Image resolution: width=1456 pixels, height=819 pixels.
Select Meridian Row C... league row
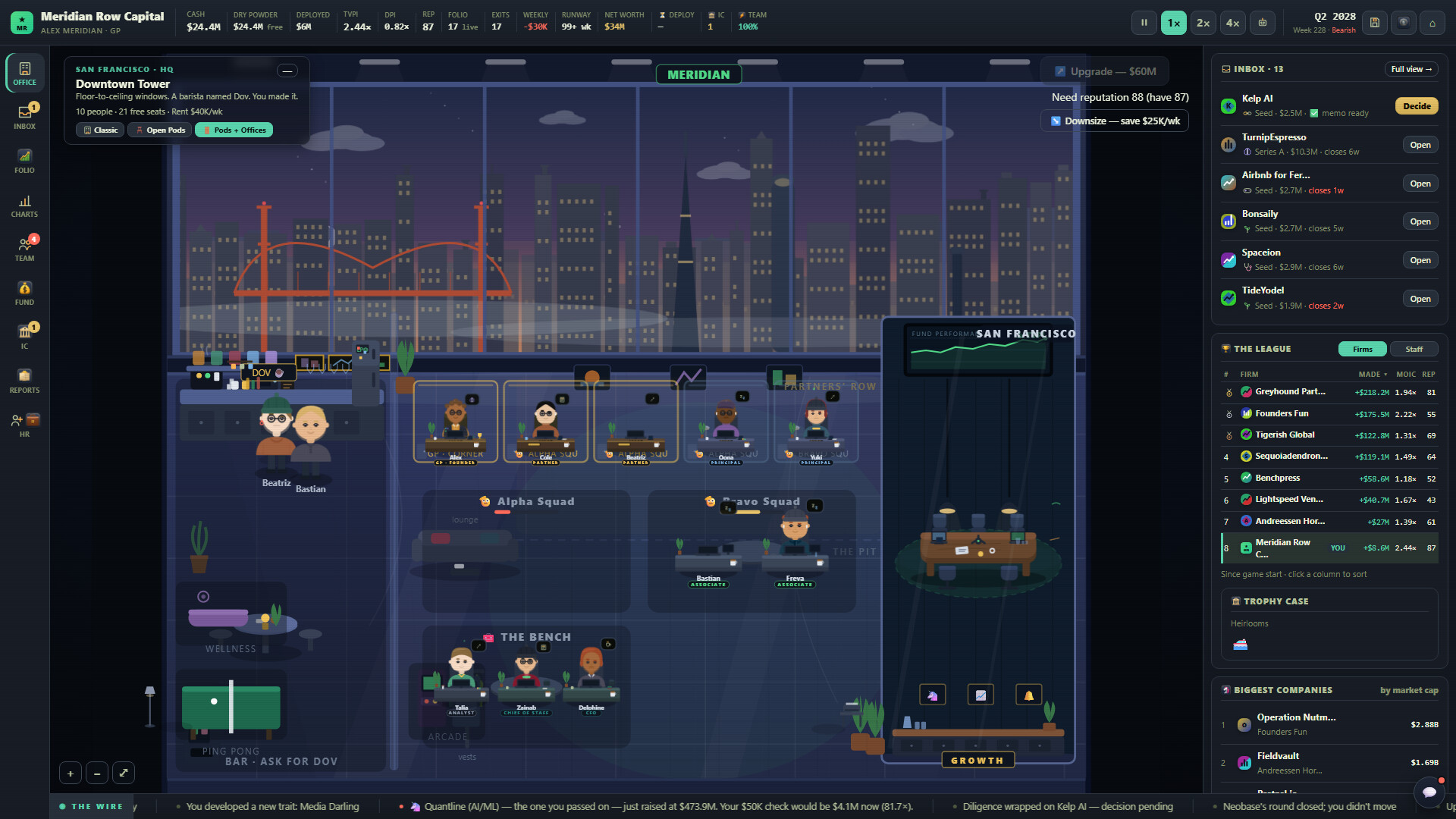pos(1329,548)
